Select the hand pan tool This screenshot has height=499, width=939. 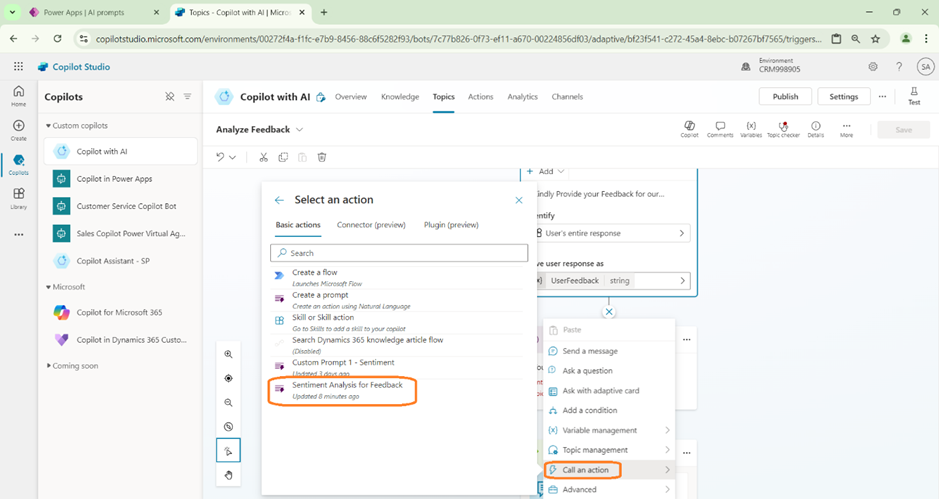(228, 475)
